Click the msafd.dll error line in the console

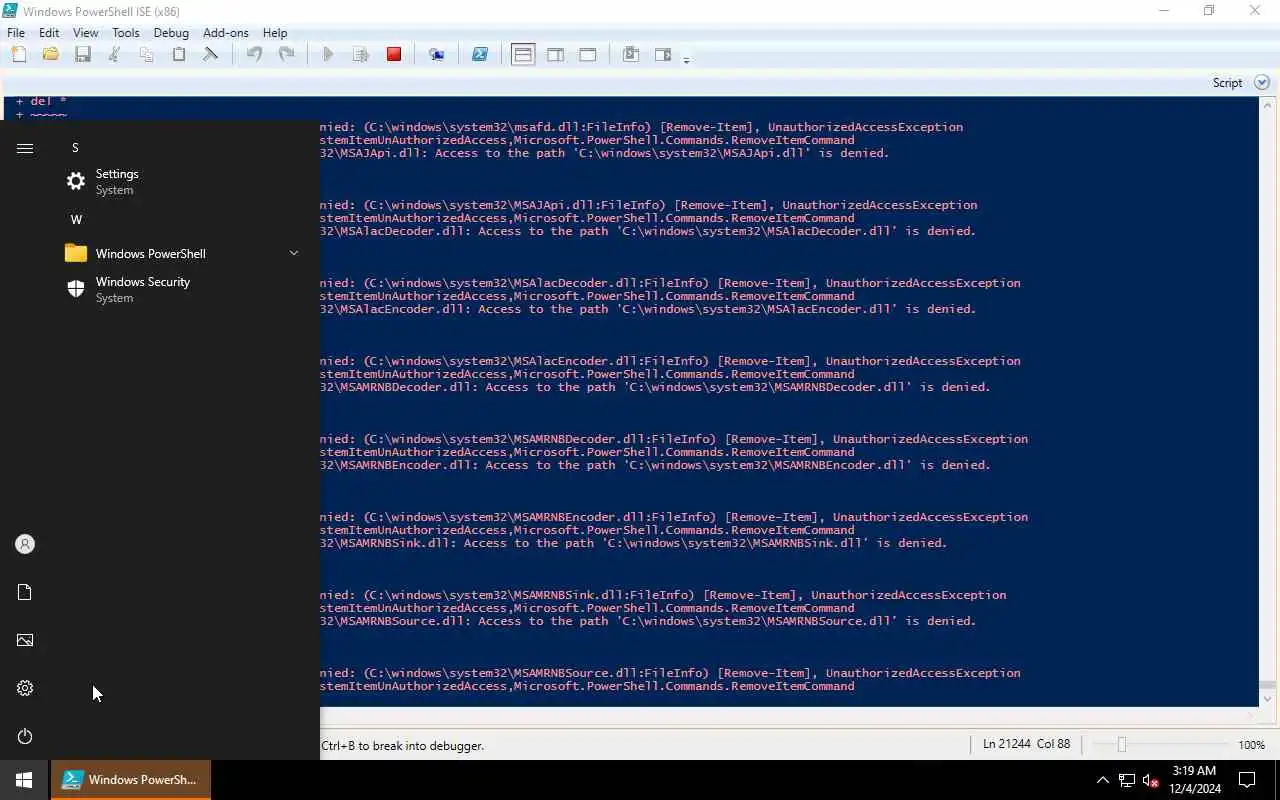[641, 127]
